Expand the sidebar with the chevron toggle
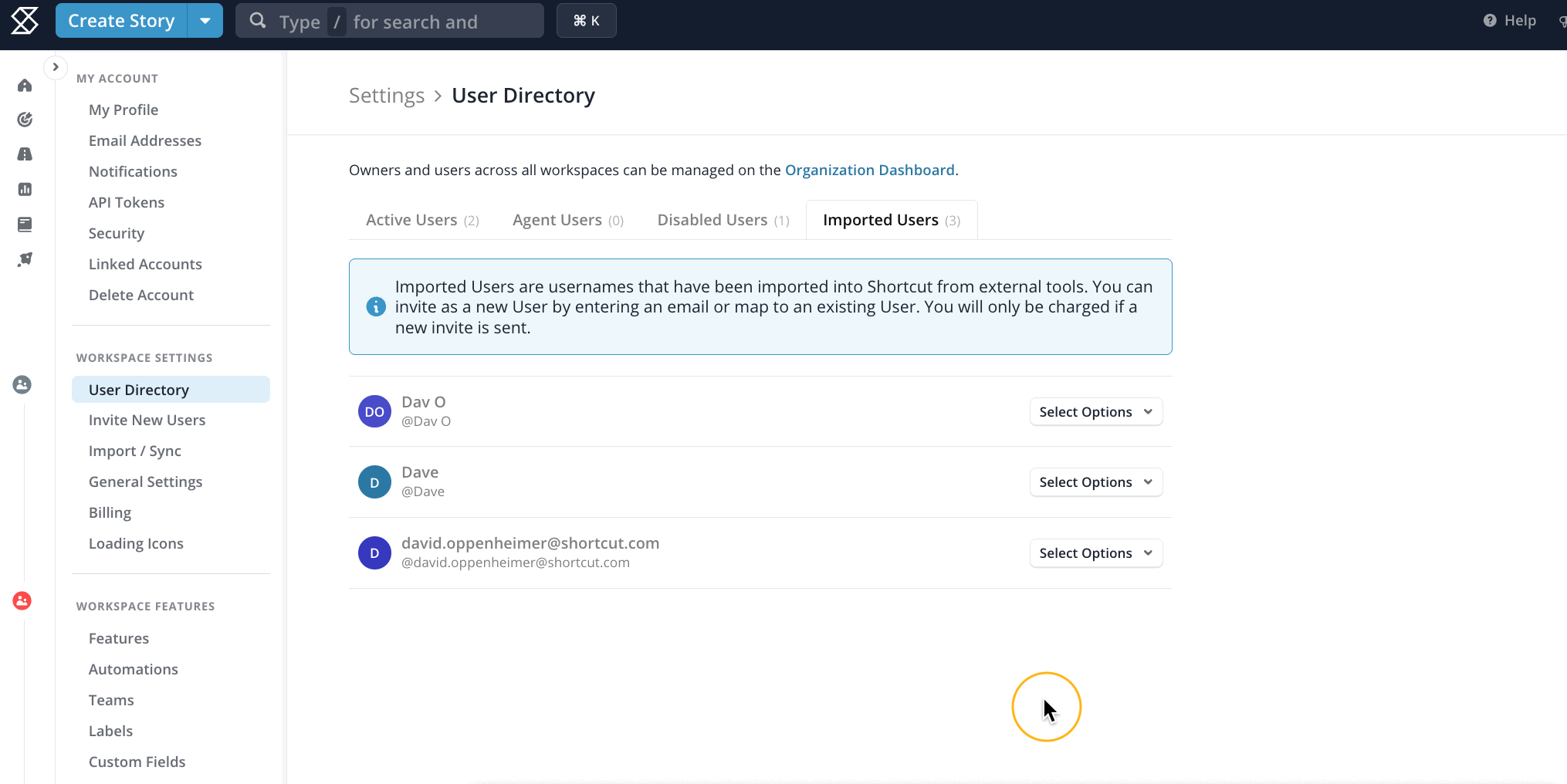1567x784 pixels. coord(55,67)
